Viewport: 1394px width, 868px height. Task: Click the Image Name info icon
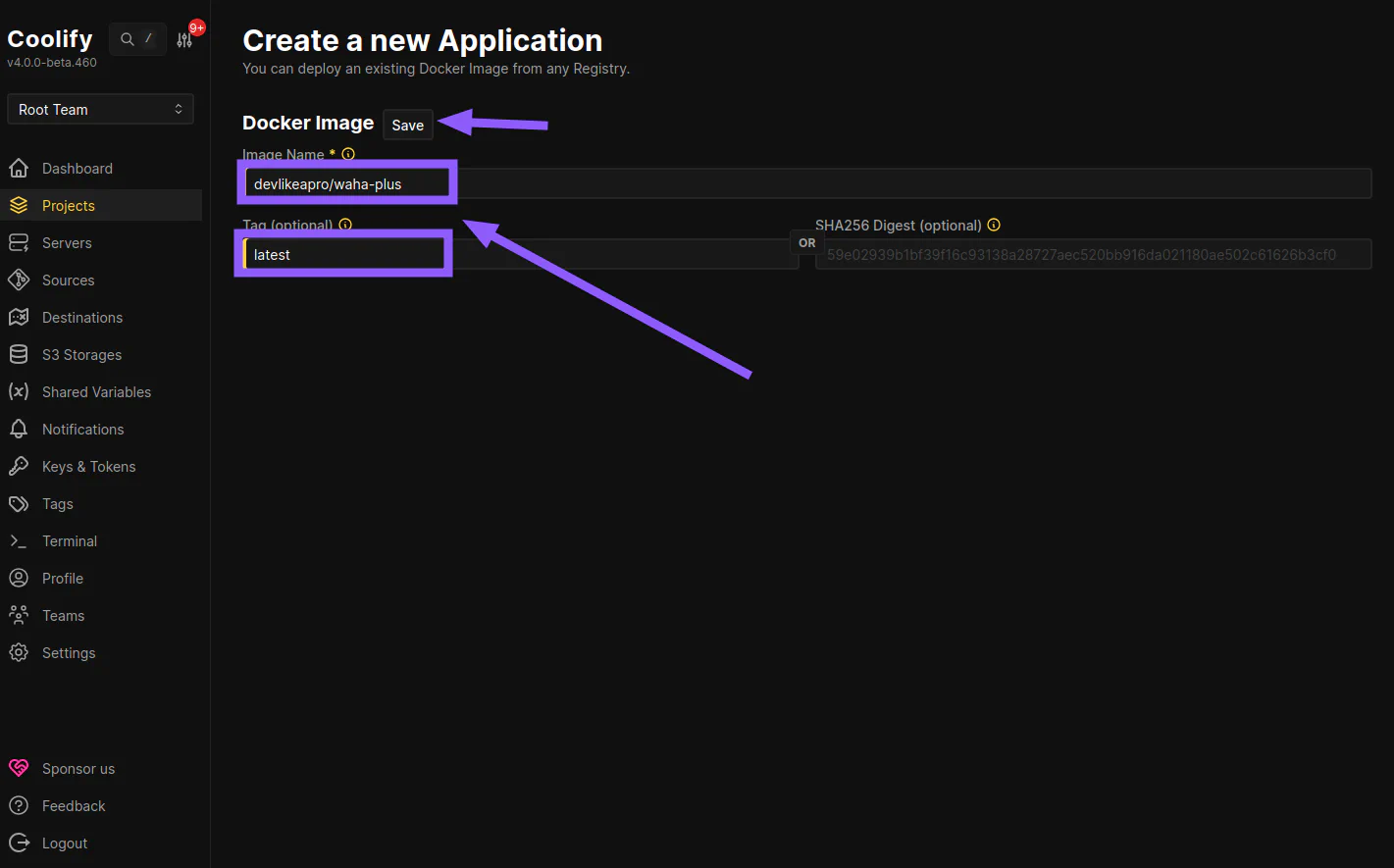pos(348,154)
